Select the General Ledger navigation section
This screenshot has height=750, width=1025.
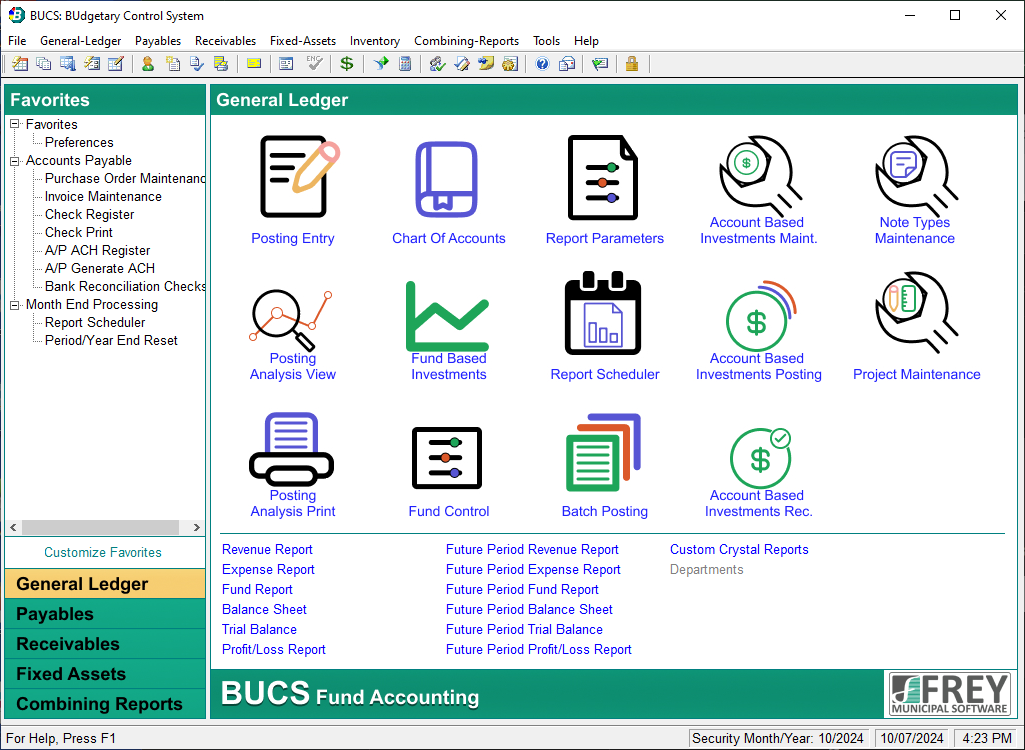click(x=105, y=584)
